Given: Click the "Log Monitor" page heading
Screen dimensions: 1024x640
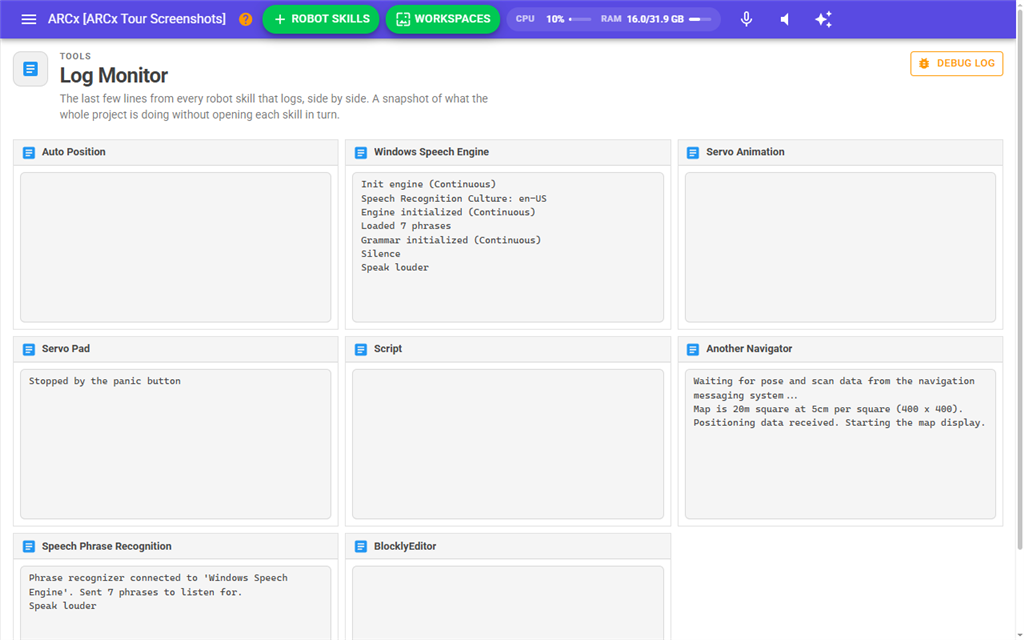Looking at the screenshot, I should point(114,76).
